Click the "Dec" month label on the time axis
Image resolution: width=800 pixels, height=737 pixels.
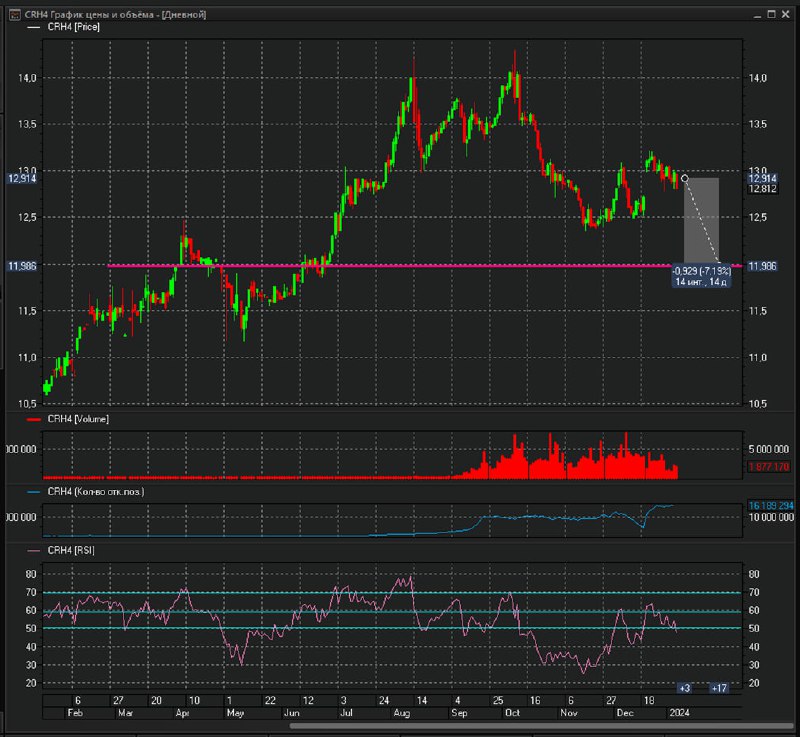(x=624, y=713)
